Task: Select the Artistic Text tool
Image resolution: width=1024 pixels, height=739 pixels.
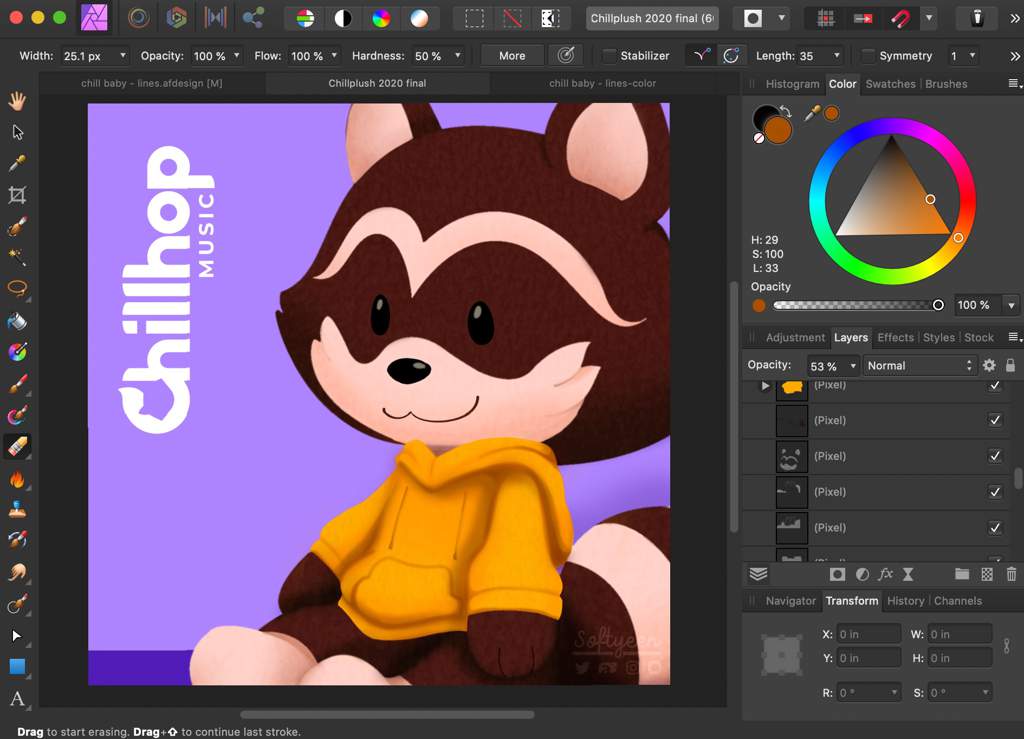Action: [x=17, y=699]
